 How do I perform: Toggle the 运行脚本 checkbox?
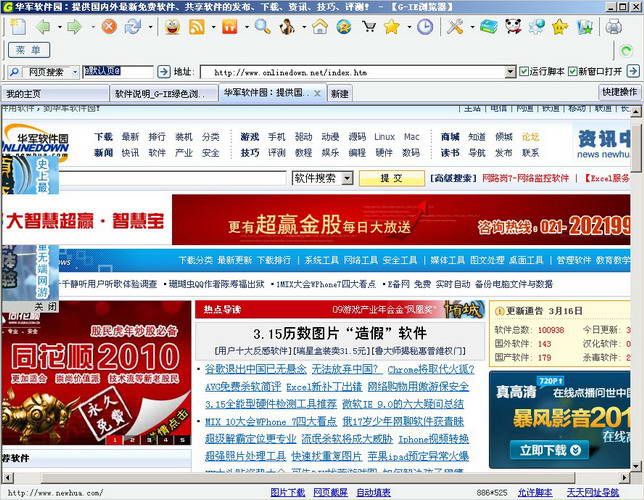coord(524,71)
